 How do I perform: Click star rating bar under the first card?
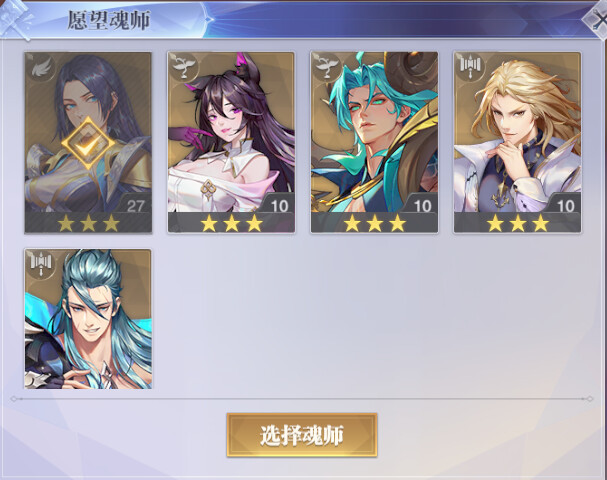click(88, 223)
